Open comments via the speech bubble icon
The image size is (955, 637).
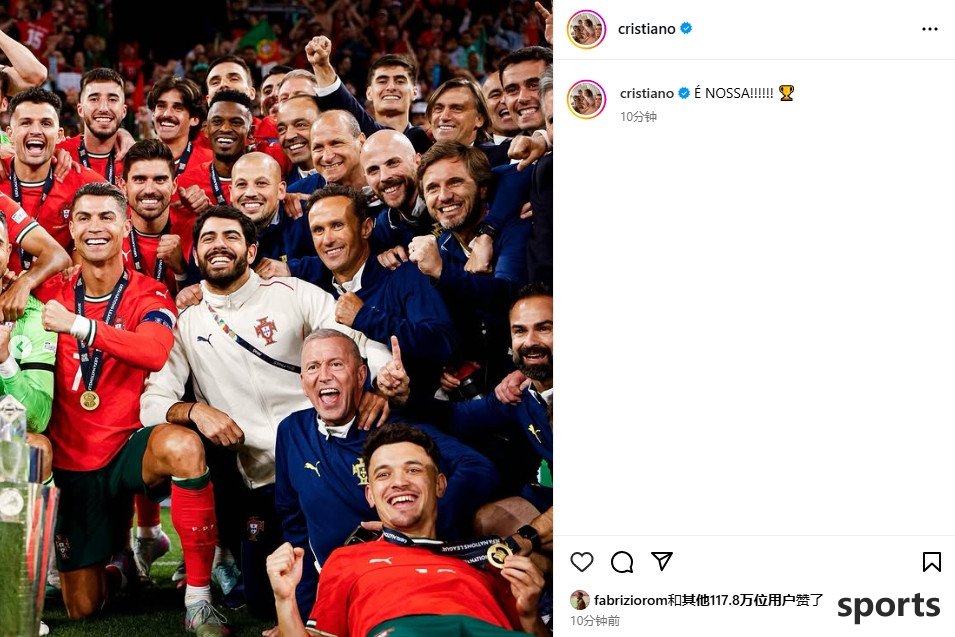pos(622,561)
